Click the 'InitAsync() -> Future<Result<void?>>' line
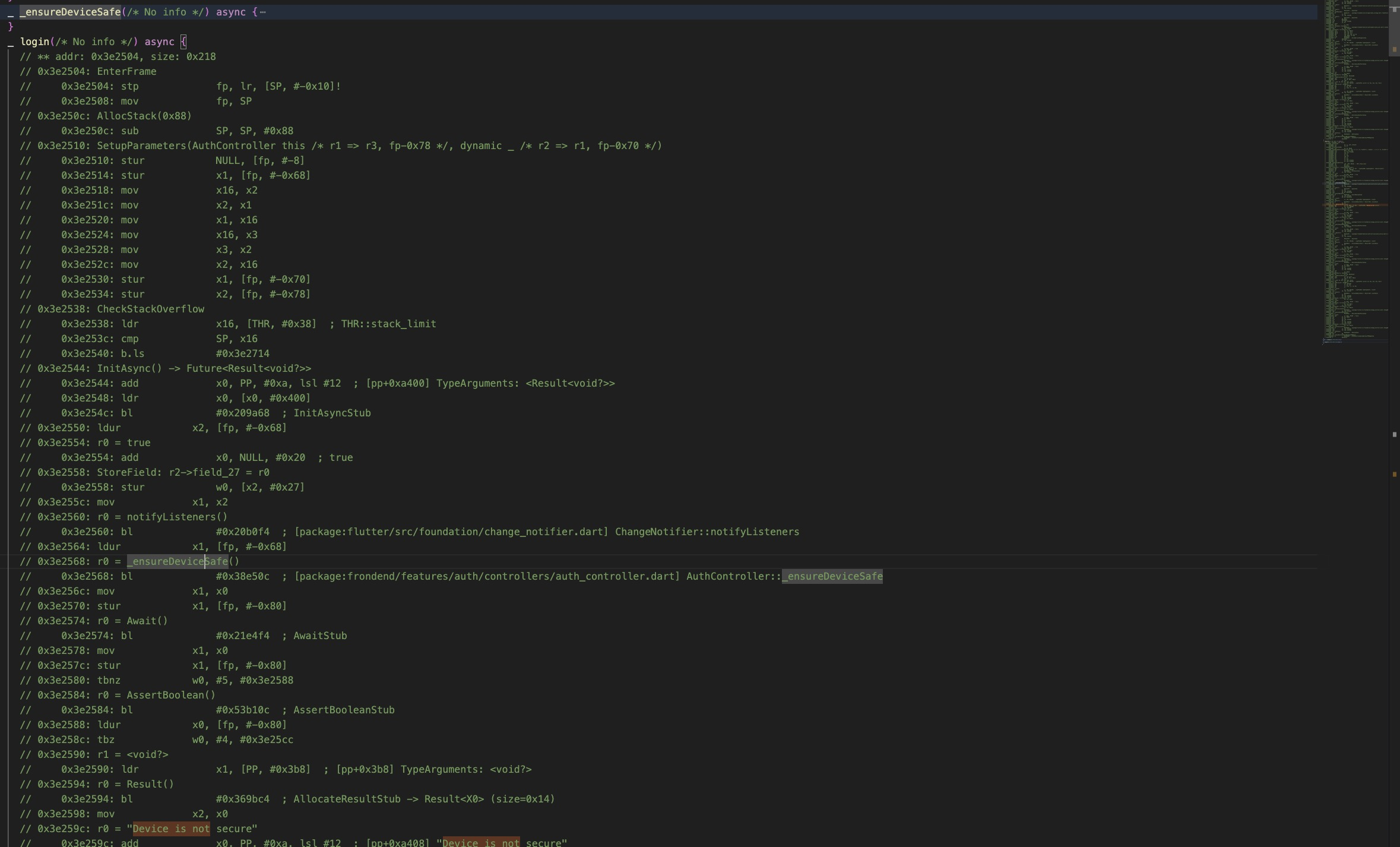 click(165, 368)
